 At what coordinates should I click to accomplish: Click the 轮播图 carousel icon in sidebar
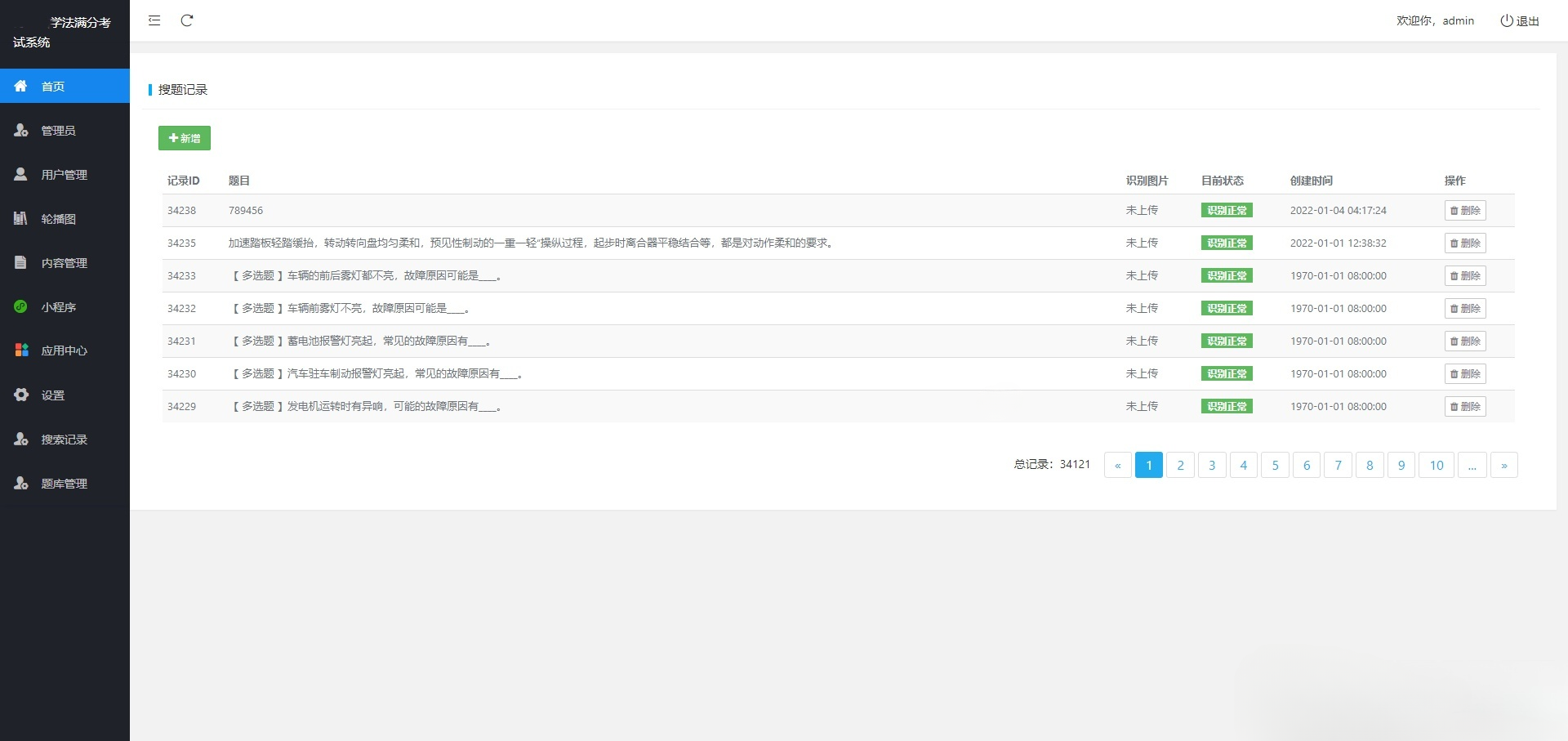point(21,218)
